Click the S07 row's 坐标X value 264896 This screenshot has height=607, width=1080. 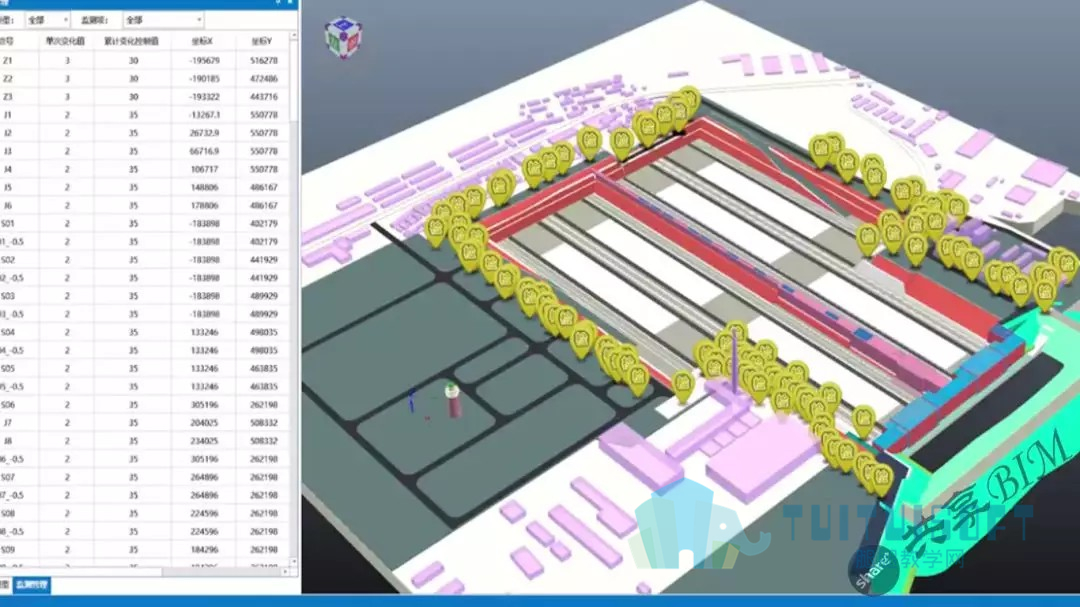click(204, 477)
